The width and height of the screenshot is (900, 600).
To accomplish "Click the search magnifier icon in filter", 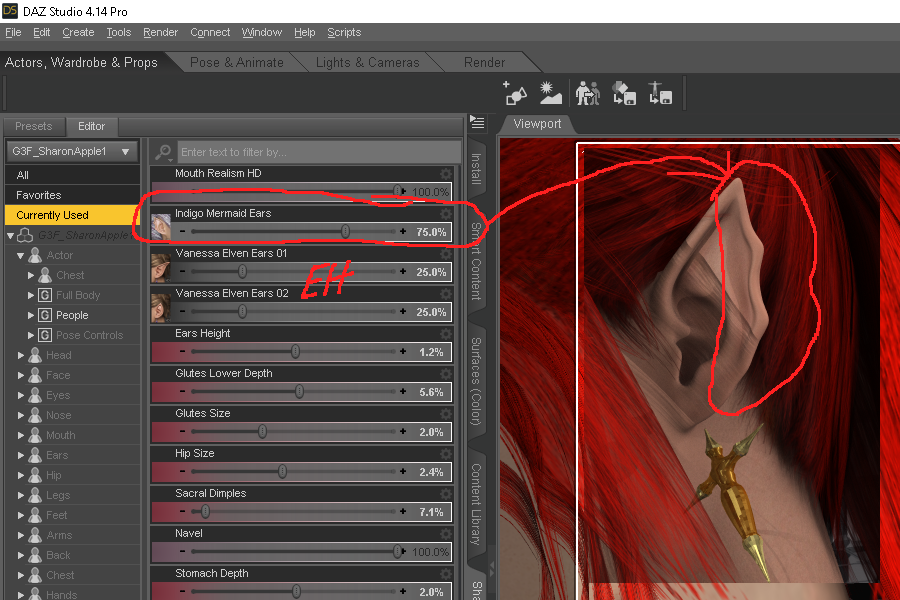I will coord(163,152).
